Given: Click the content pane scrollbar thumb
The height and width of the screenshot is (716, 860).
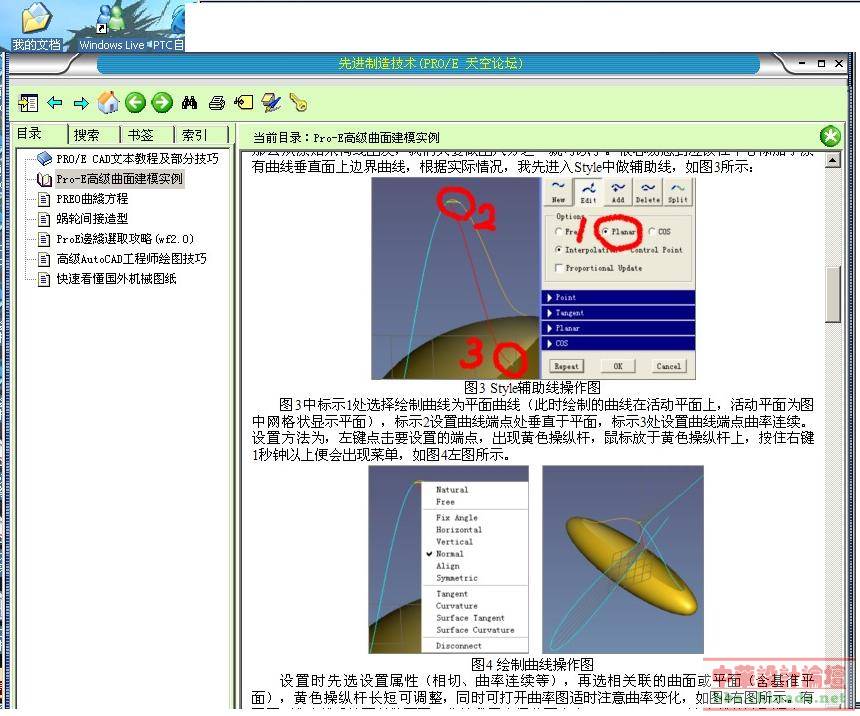Looking at the screenshot, I should [833, 295].
